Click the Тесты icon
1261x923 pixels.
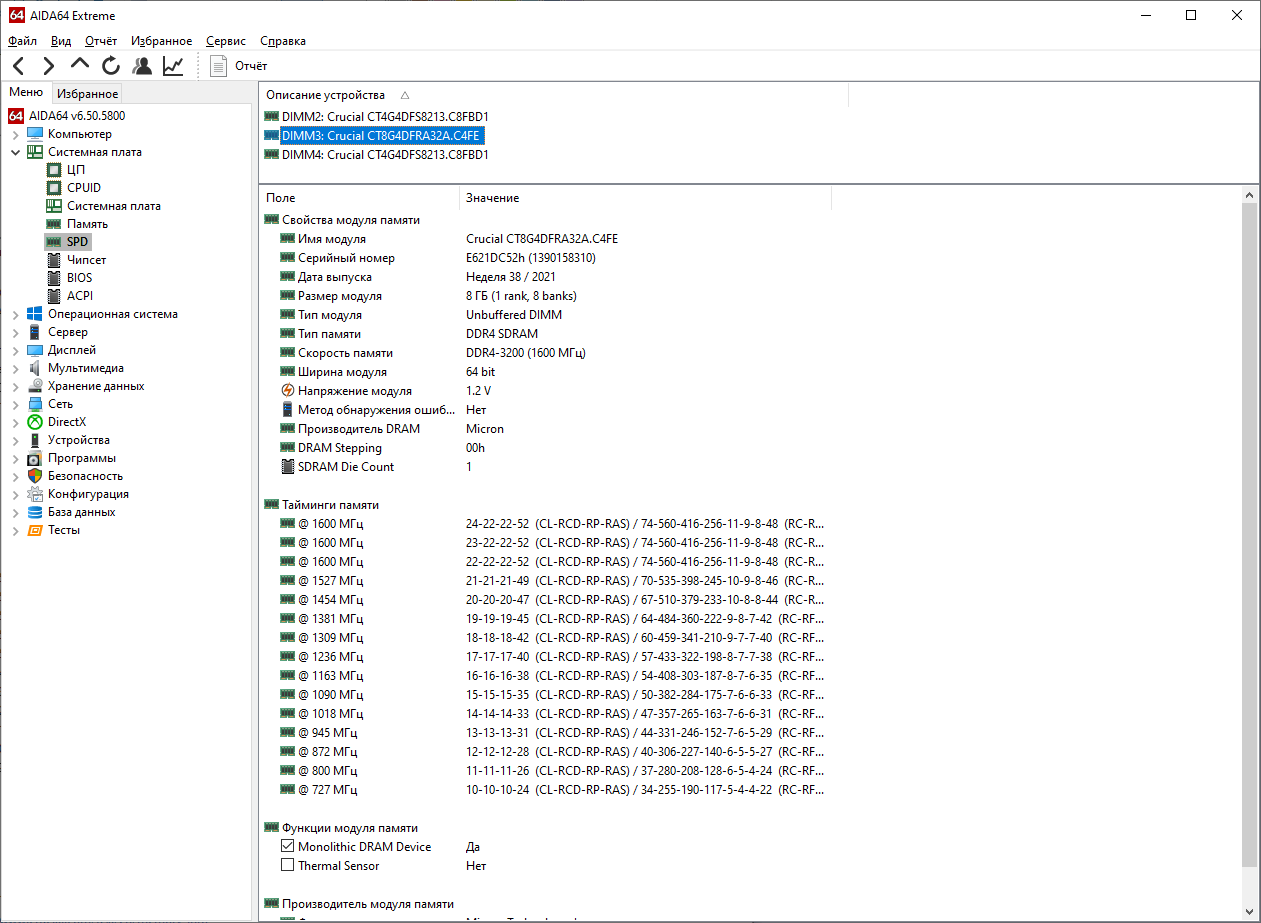35,530
